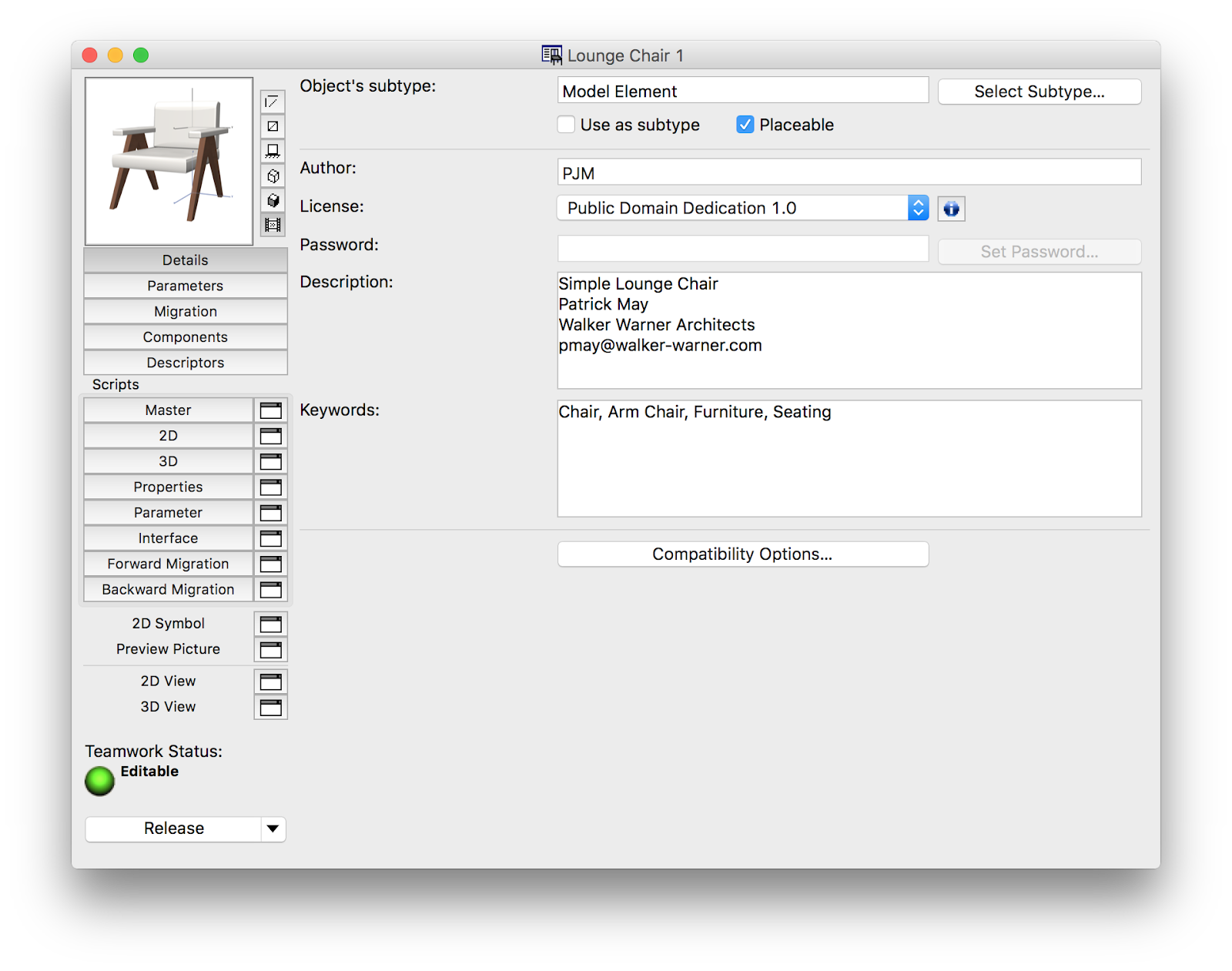Show the 2D full view preview icon

(x=273, y=126)
